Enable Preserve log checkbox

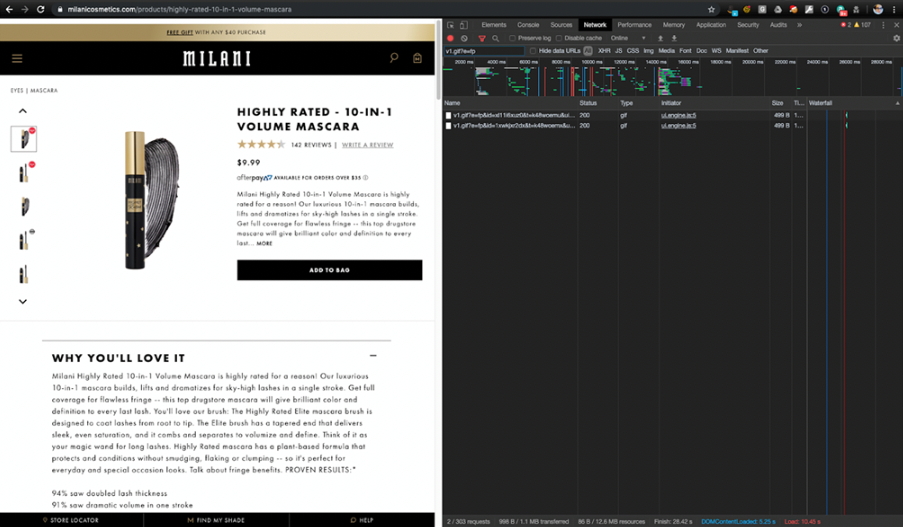512,38
